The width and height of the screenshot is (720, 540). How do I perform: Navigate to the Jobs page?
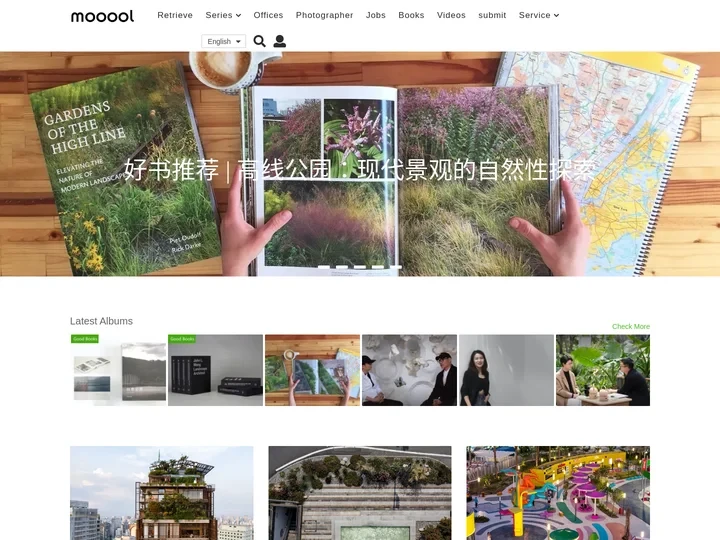click(376, 15)
